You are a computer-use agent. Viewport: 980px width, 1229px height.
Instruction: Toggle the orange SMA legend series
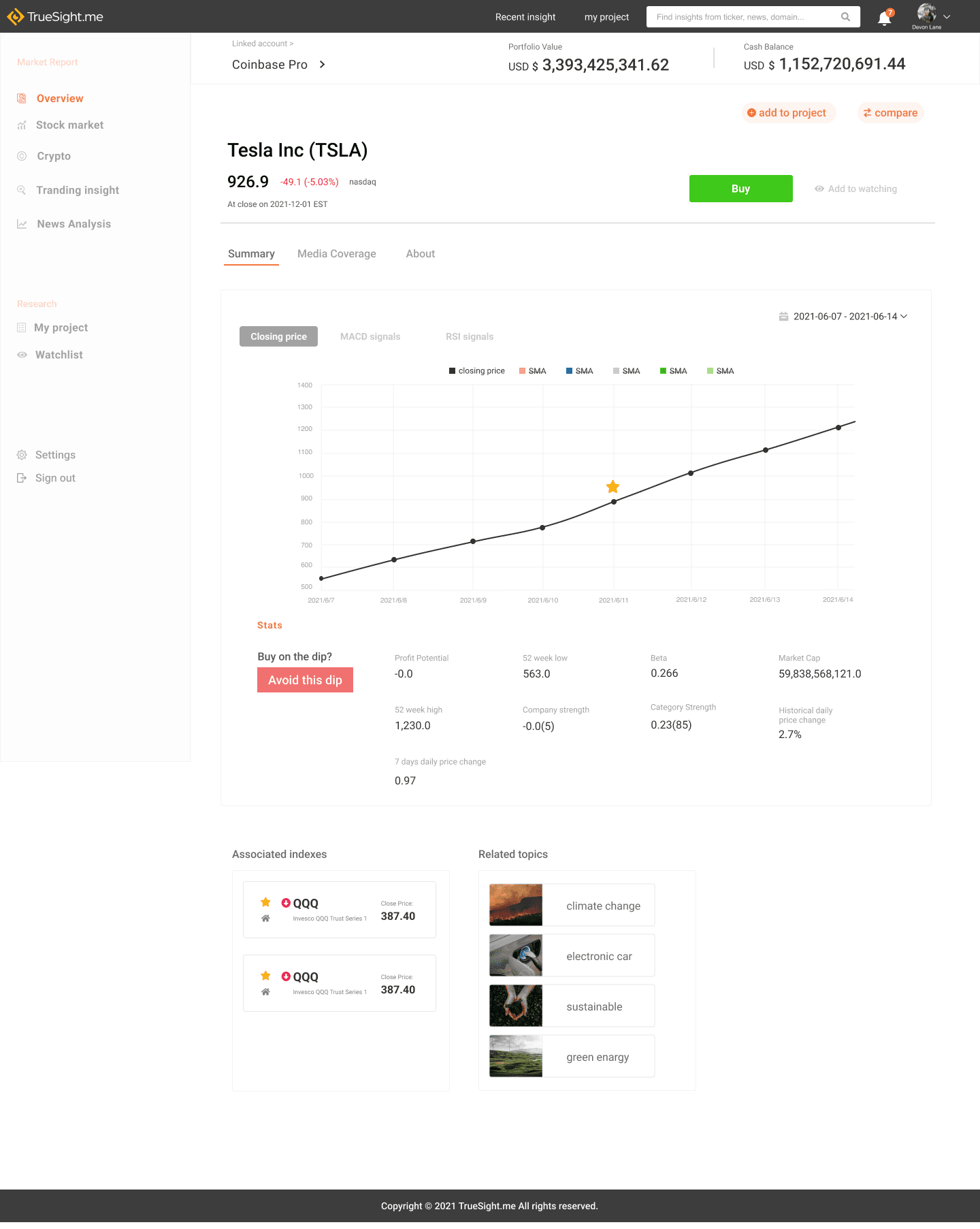(x=532, y=371)
